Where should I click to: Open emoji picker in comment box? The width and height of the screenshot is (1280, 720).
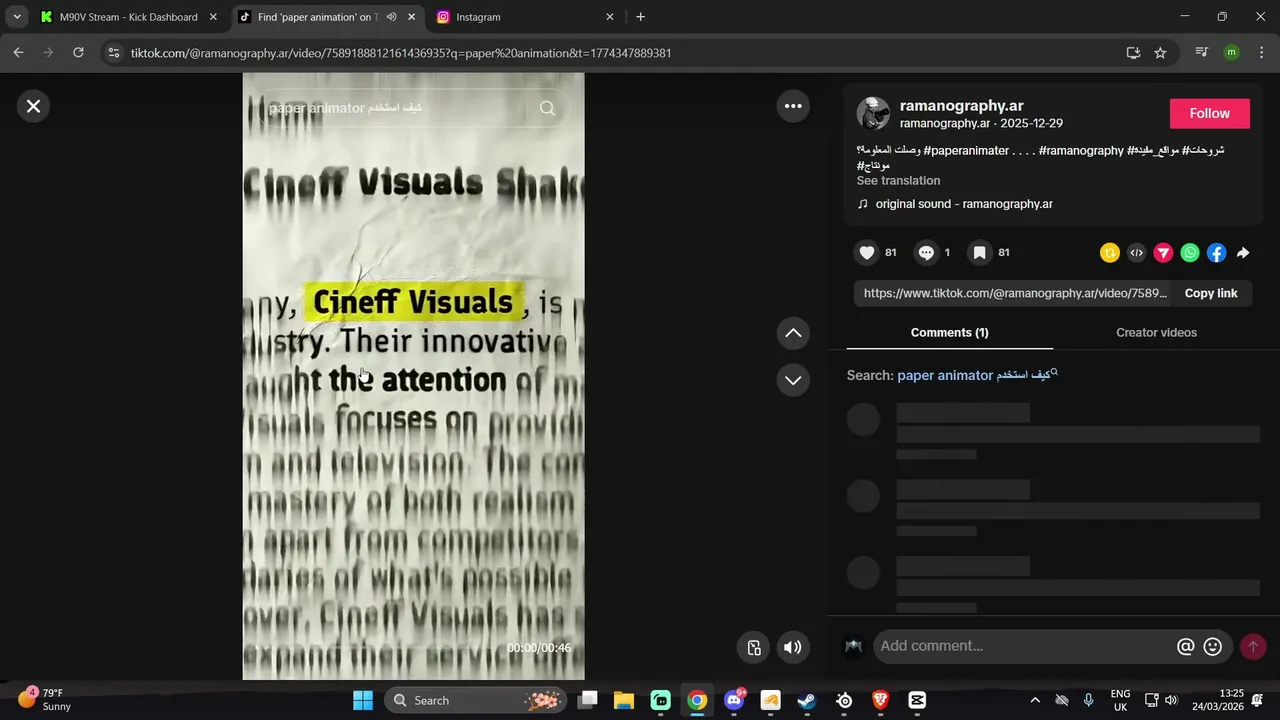pyautogui.click(x=1213, y=647)
